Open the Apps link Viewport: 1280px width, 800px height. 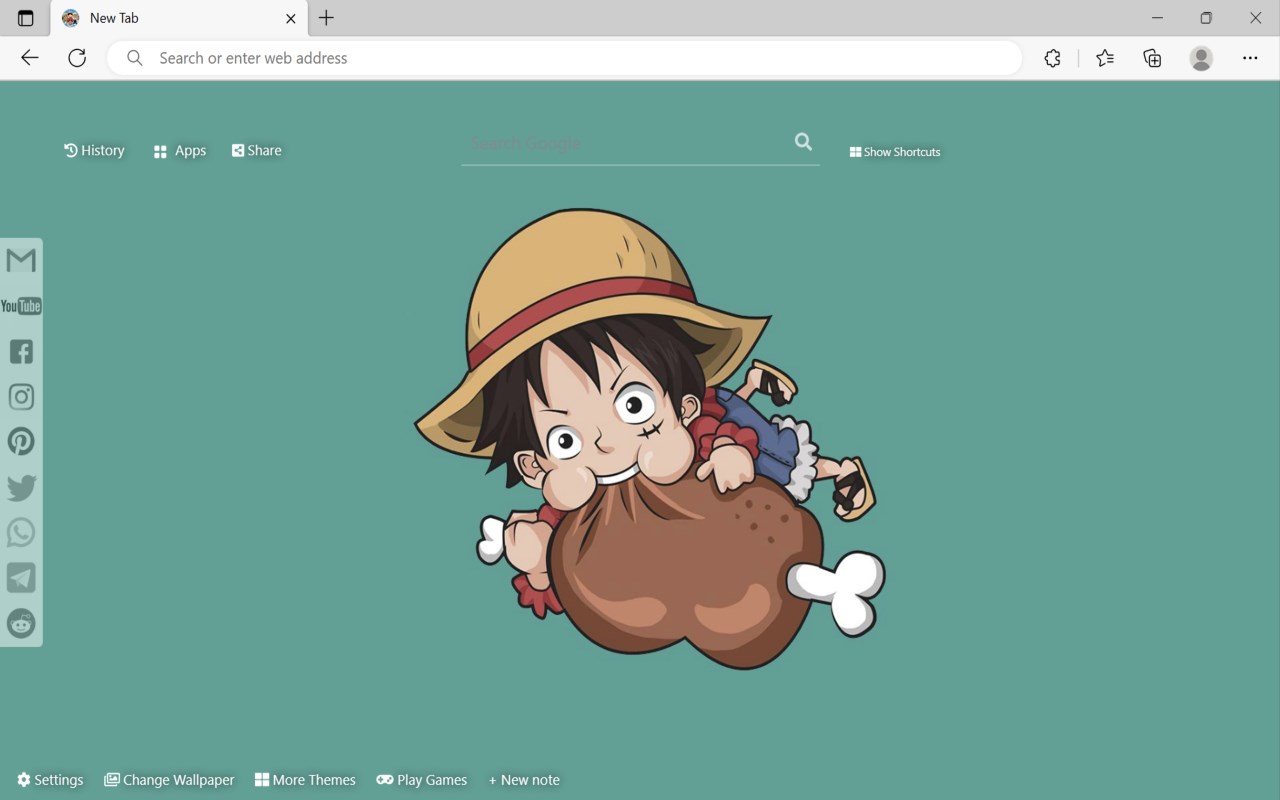[x=180, y=151]
